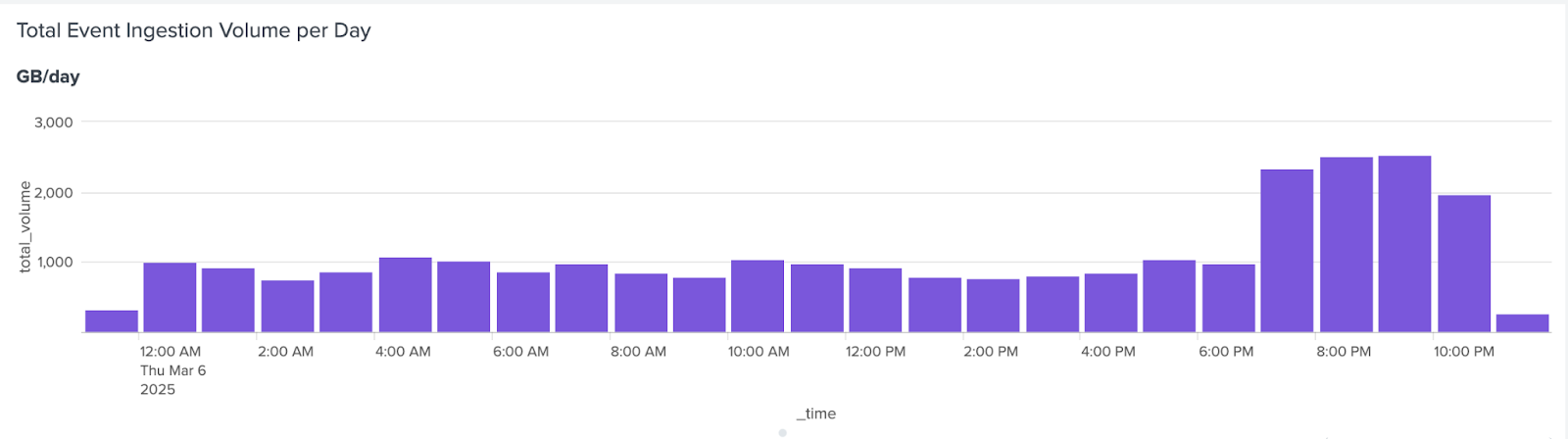This screenshot has height=439, width=1568.
Task: Select the bar above 2:00 AM
Action: (287, 307)
